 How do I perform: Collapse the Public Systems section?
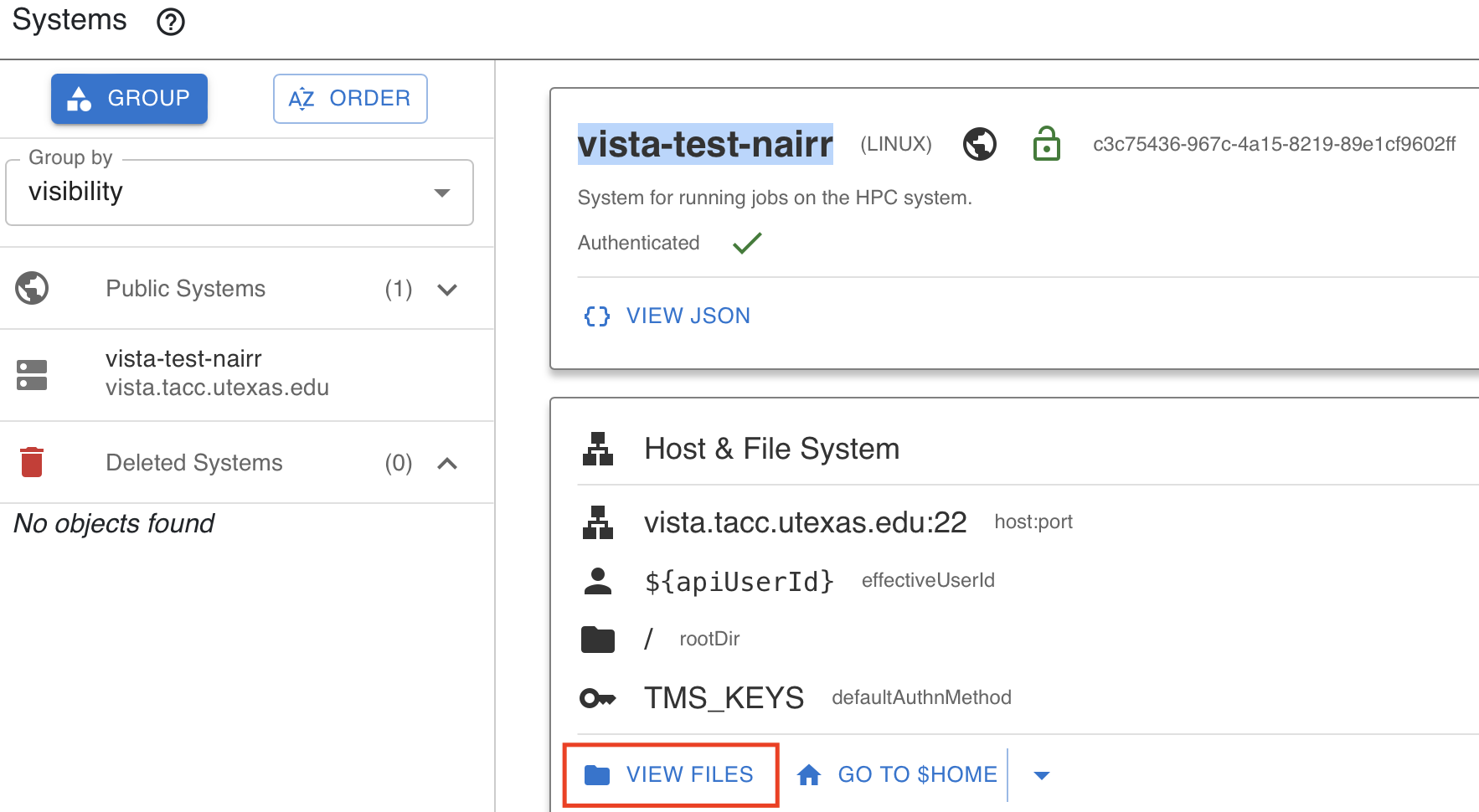pyautogui.click(x=447, y=289)
